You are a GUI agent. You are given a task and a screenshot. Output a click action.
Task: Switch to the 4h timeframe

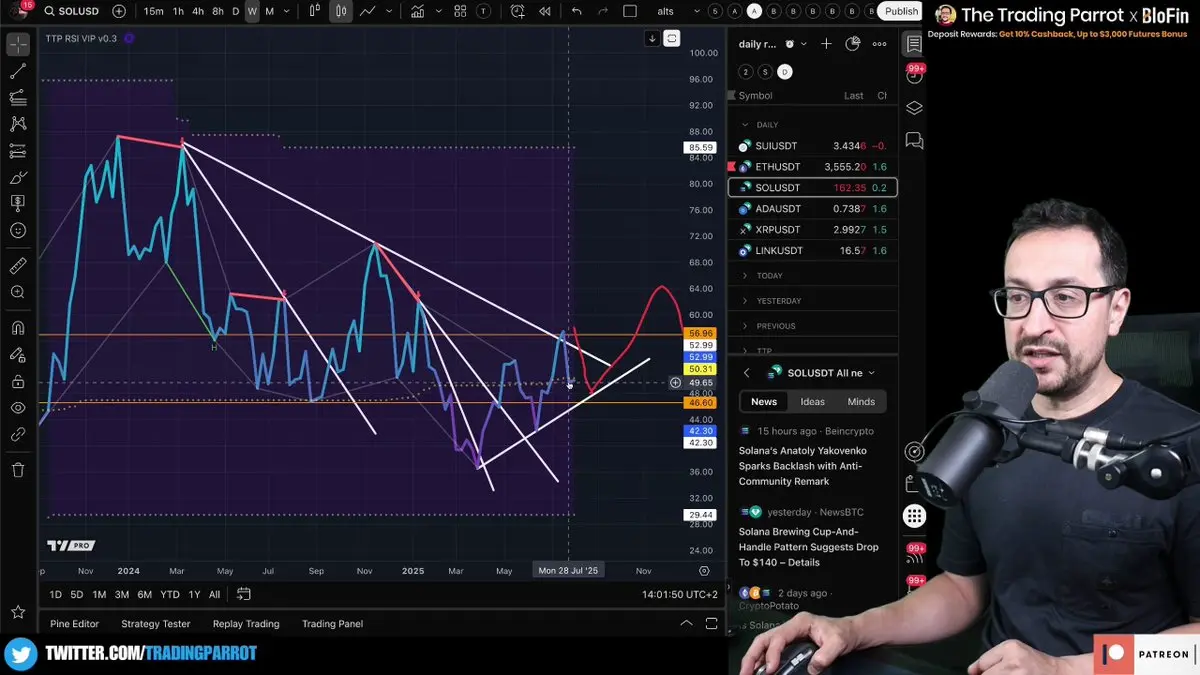[x=198, y=11]
